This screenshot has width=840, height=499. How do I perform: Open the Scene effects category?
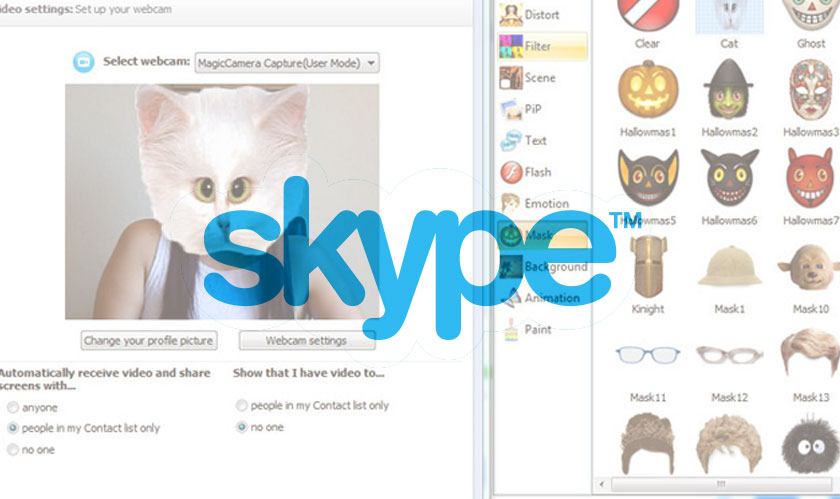(x=542, y=78)
